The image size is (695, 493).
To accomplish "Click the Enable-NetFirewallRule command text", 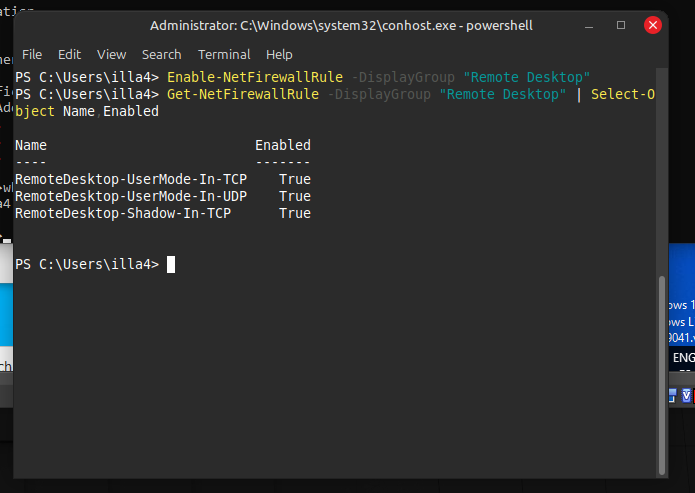I will (257, 77).
